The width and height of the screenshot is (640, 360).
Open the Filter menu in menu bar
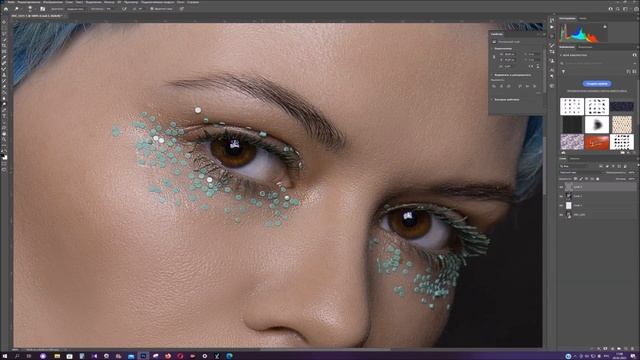point(109,2)
